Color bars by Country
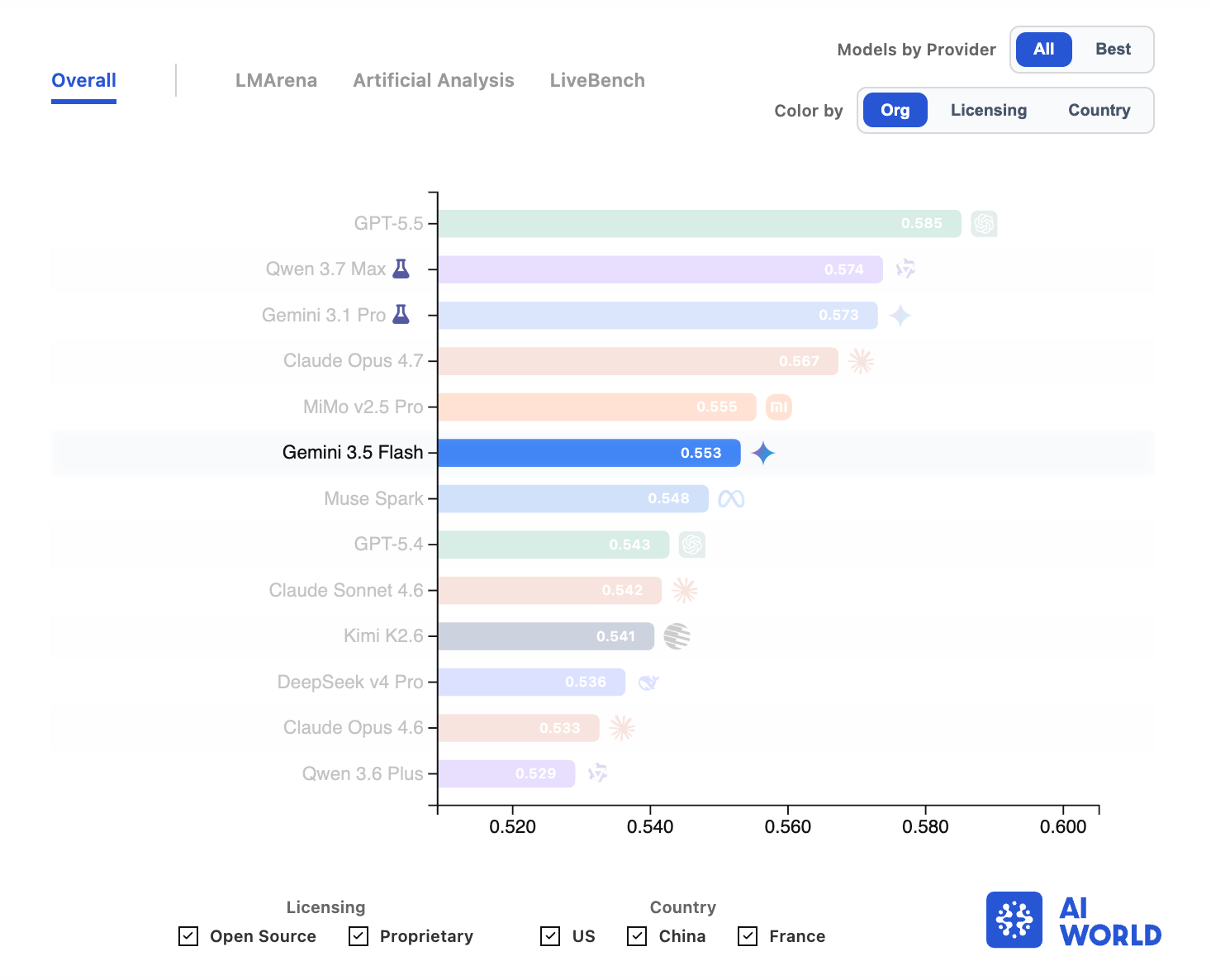This screenshot has height=980, width=1211. click(x=1099, y=111)
